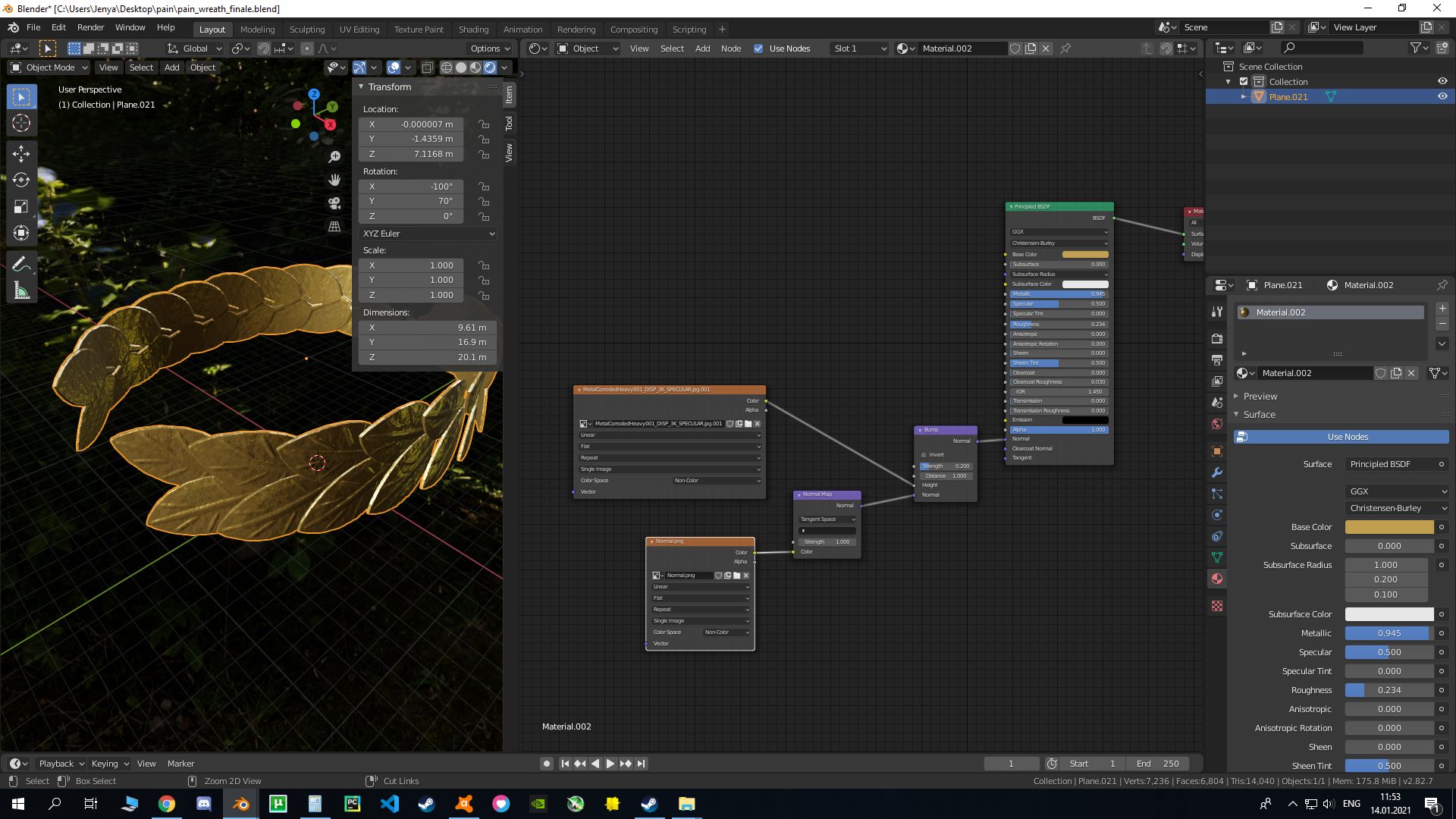Open Render Properties camera icon

coord(1217,339)
